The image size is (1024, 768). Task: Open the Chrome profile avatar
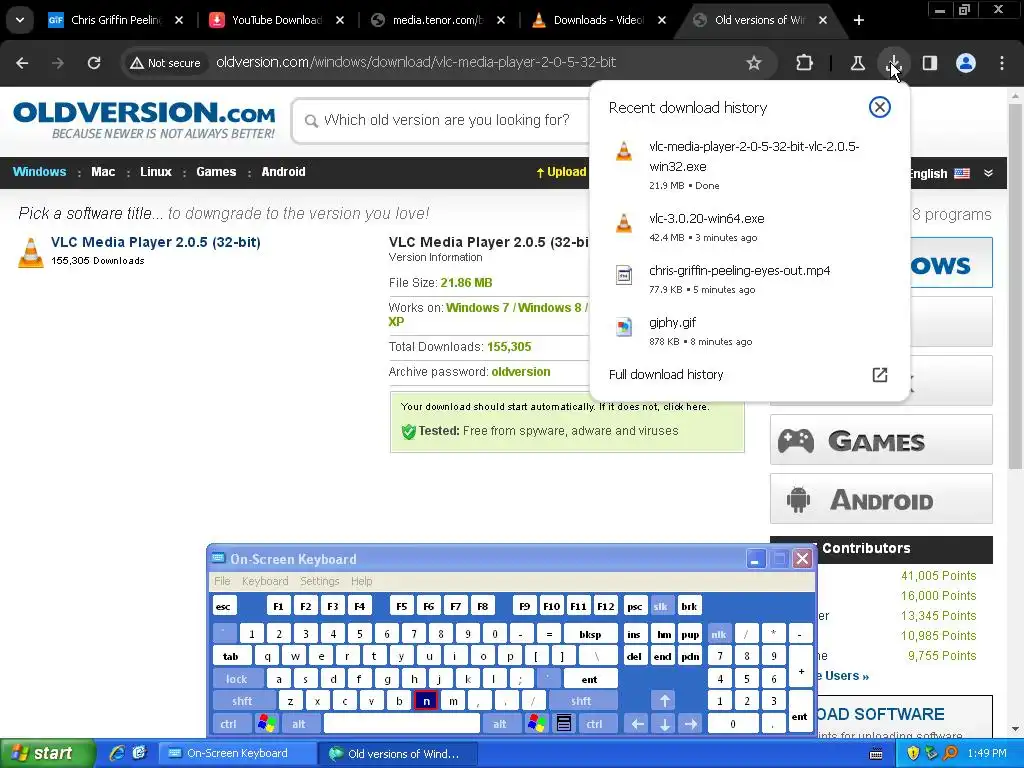point(966,63)
